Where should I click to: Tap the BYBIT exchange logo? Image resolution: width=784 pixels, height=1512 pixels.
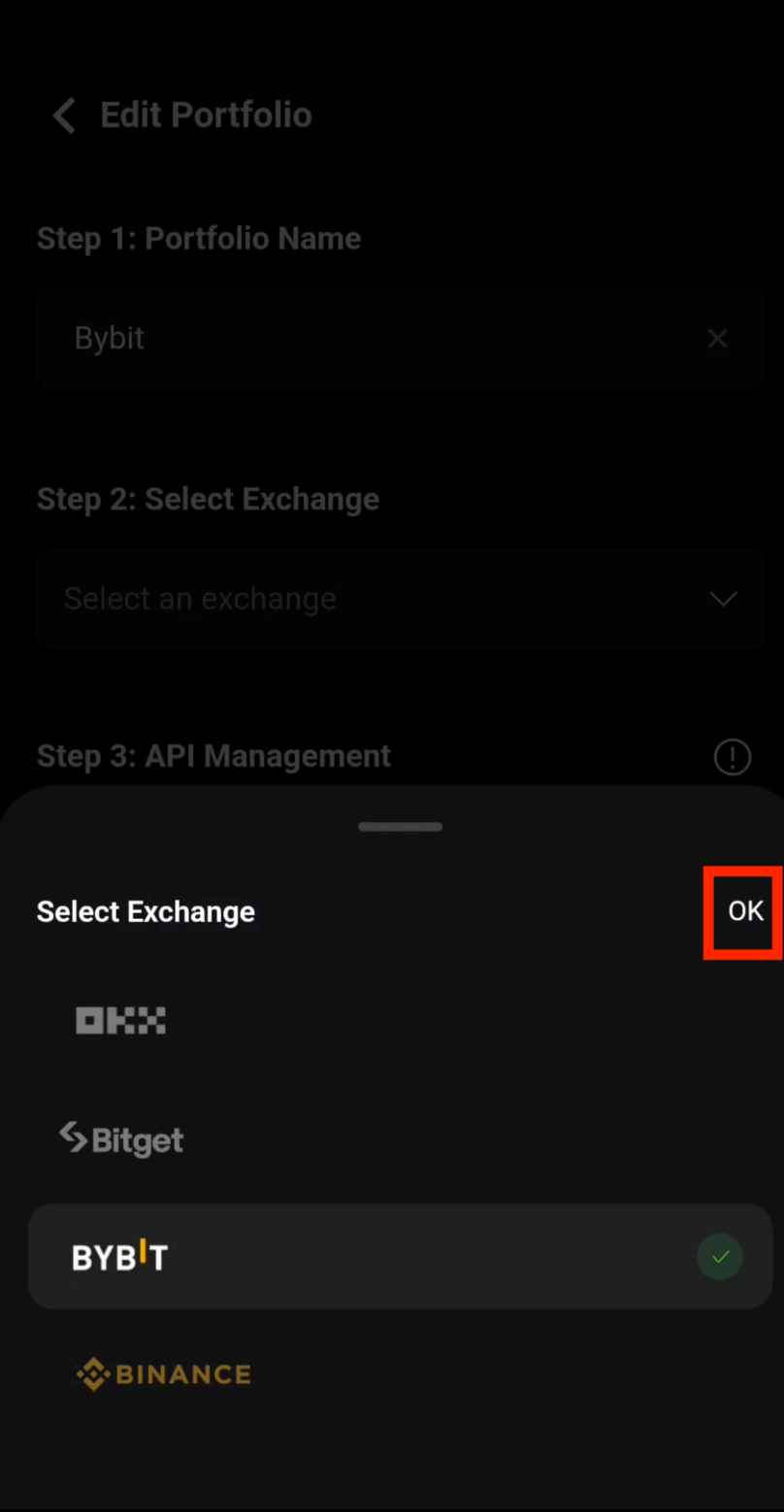119,1256
